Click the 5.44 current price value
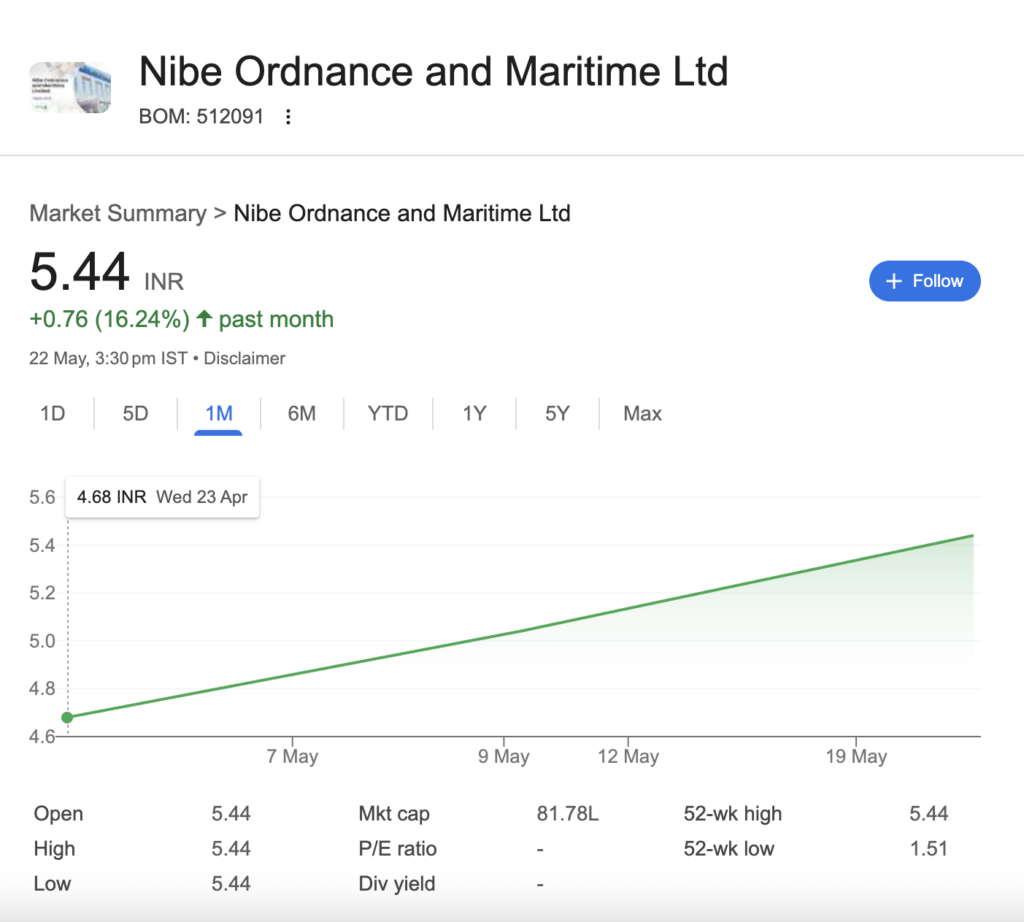The image size is (1024, 922). click(80, 272)
